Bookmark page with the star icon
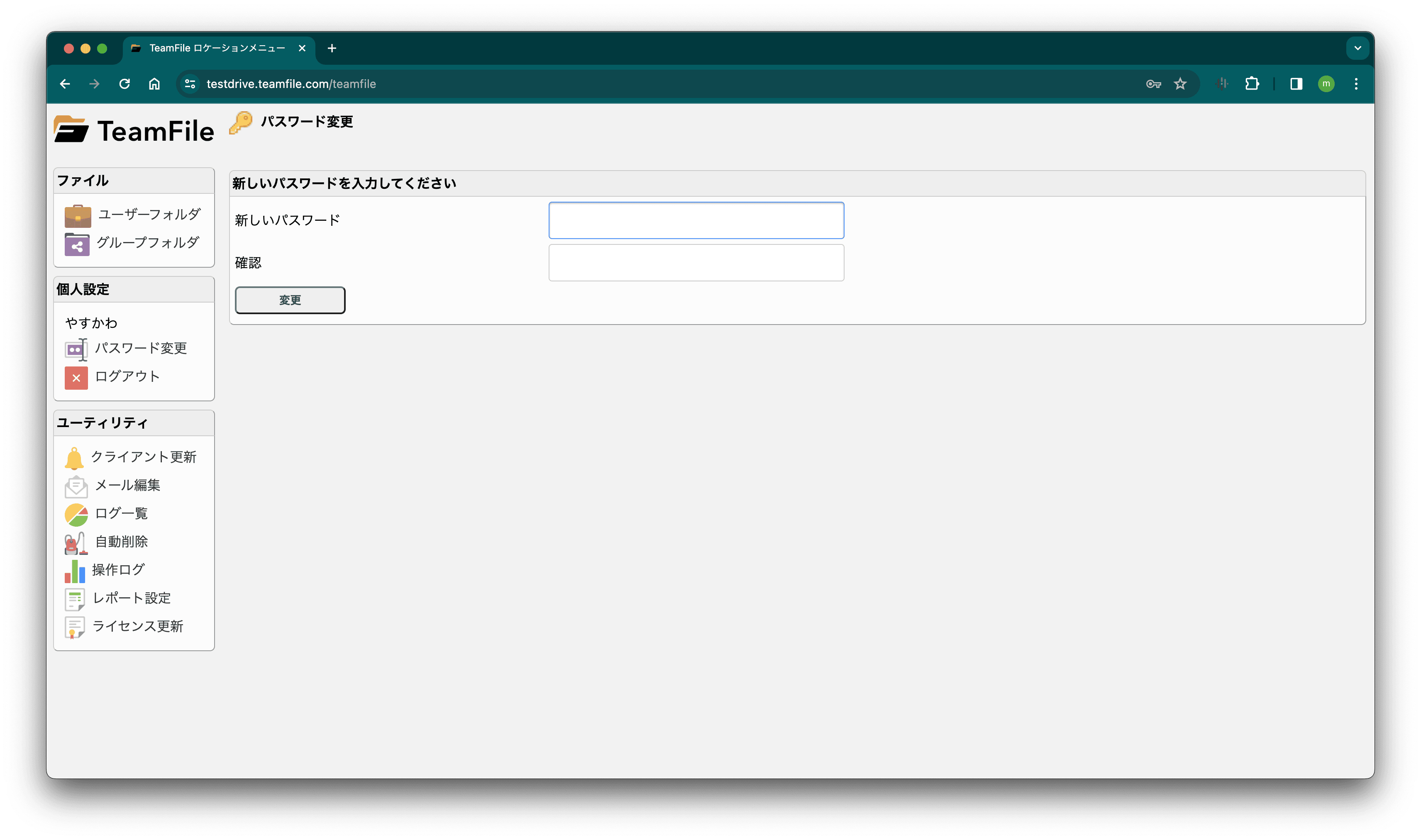The height and width of the screenshot is (840, 1421). [x=1179, y=84]
